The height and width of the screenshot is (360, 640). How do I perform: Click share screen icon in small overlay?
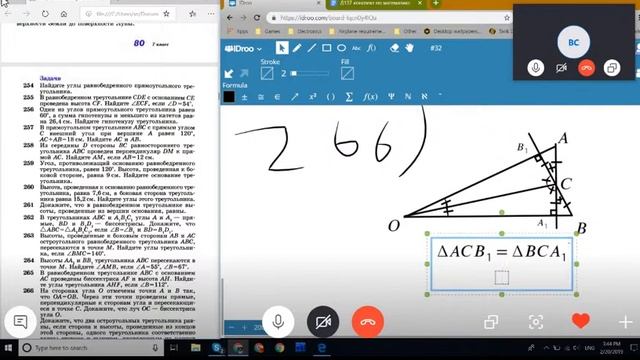(x=612, y=68)
